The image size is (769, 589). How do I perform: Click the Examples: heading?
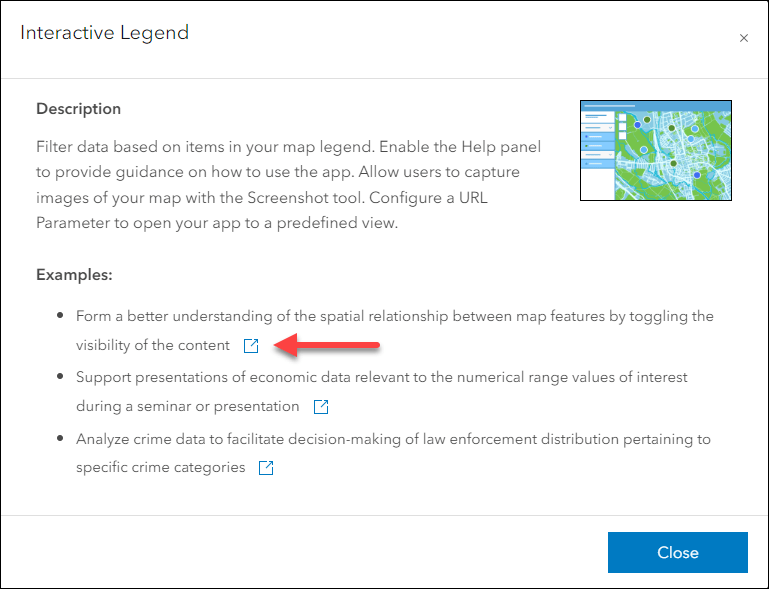coord(74,274)
